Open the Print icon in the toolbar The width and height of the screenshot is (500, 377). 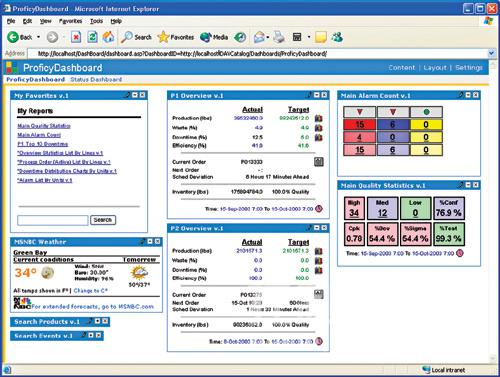point(279,37)
